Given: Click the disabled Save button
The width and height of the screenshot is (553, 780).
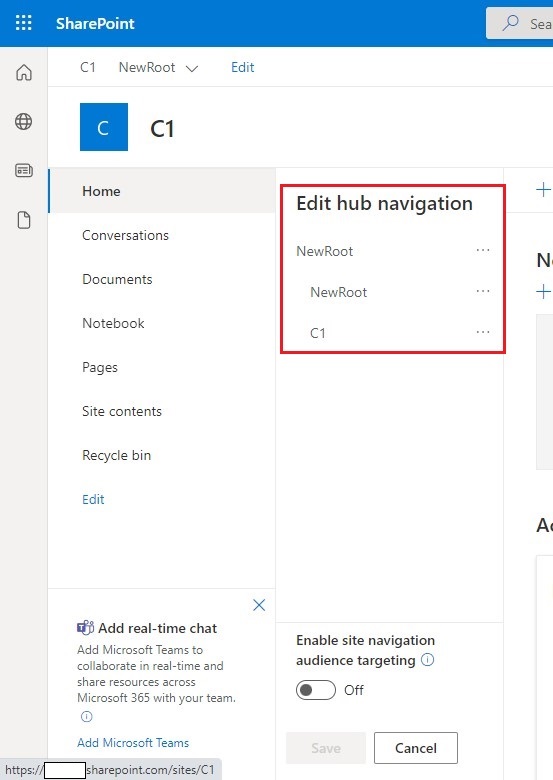Looking at the screenshot, I should (326, 748).
